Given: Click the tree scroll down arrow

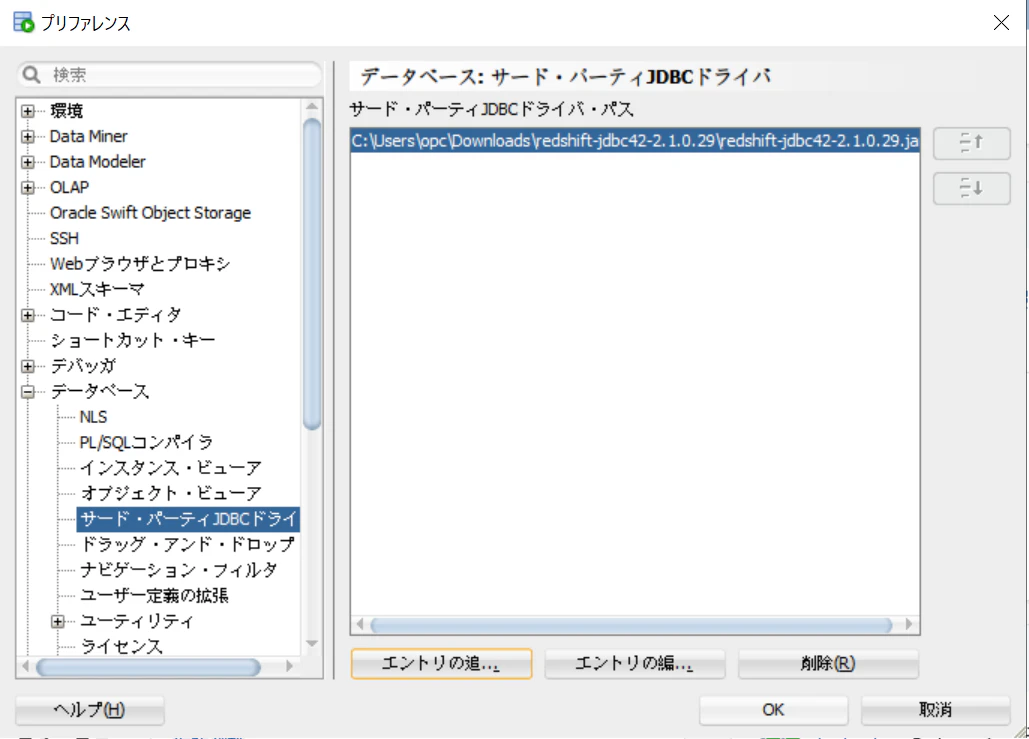Looking at the screenshot, I should point(312,644).
